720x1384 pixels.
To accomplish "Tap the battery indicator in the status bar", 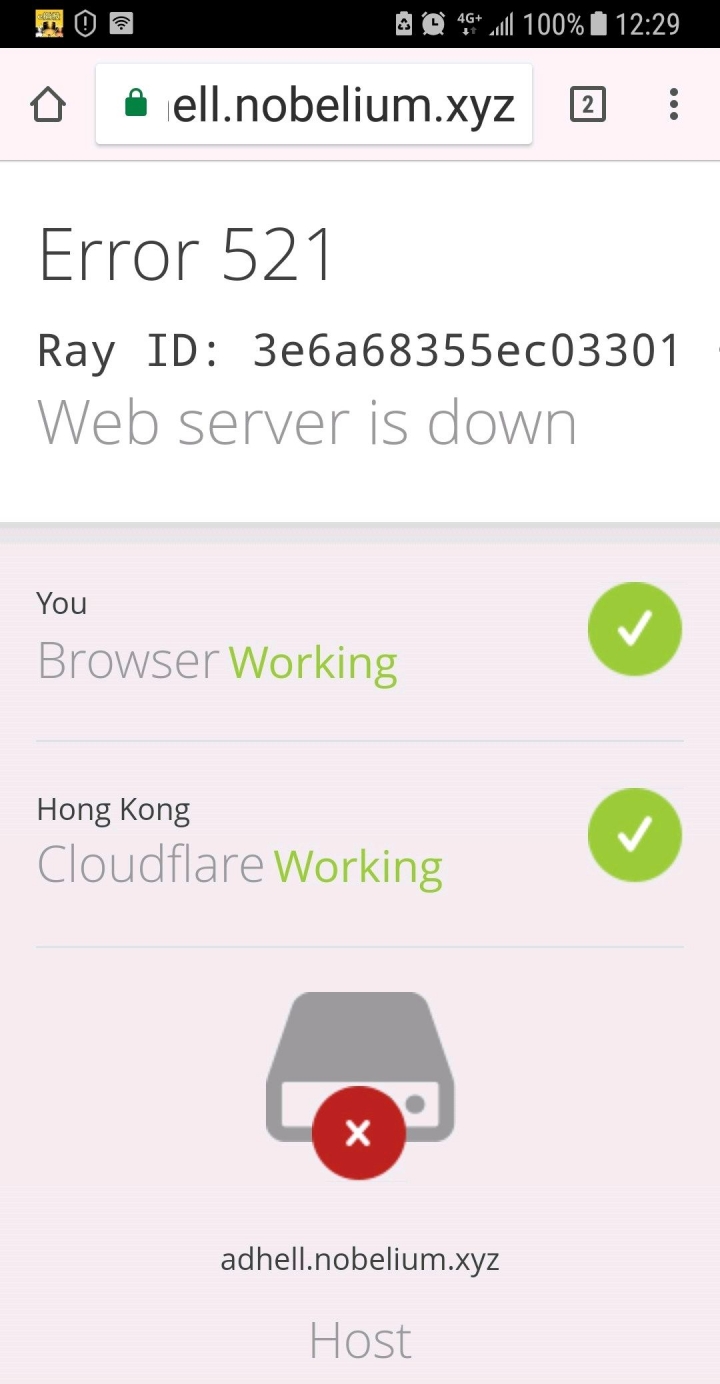I will tap(598, 24).
